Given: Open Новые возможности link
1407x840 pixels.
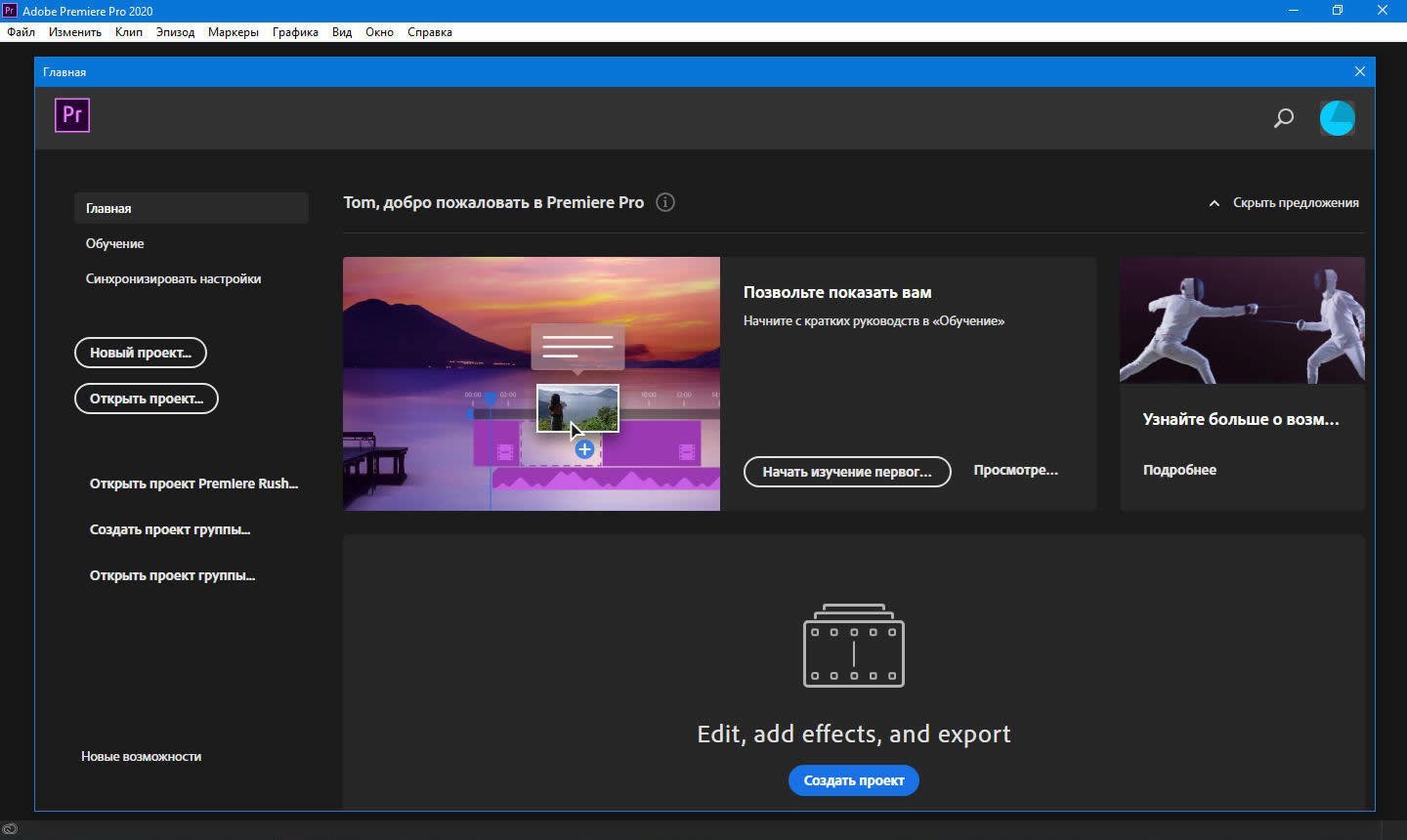Looking at the screenshot, I should [141, 756].
